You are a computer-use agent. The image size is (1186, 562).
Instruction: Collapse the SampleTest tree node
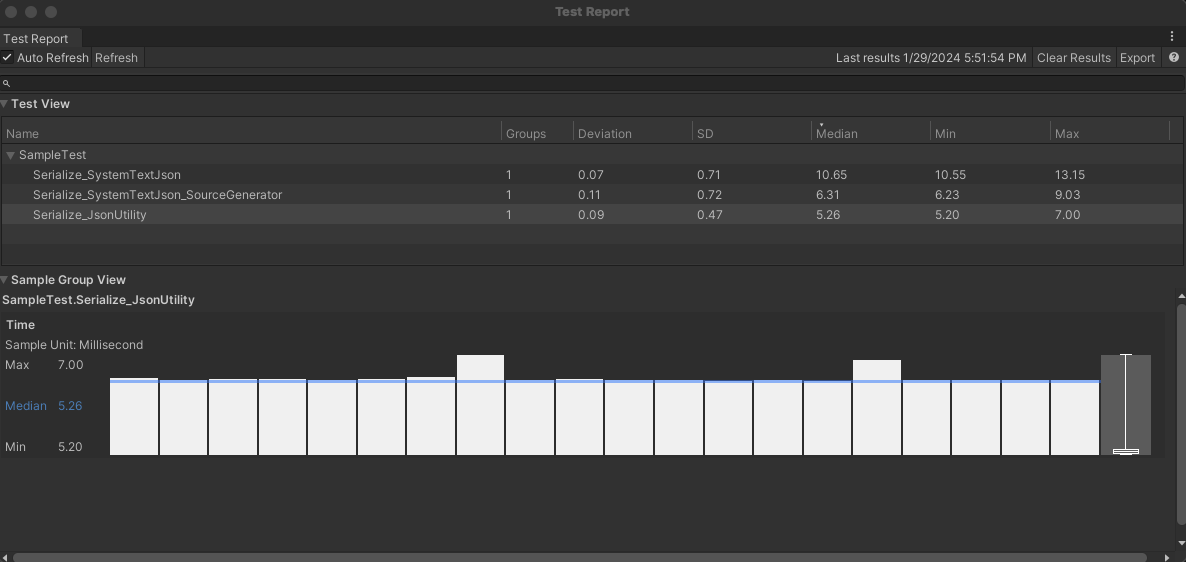11,155
